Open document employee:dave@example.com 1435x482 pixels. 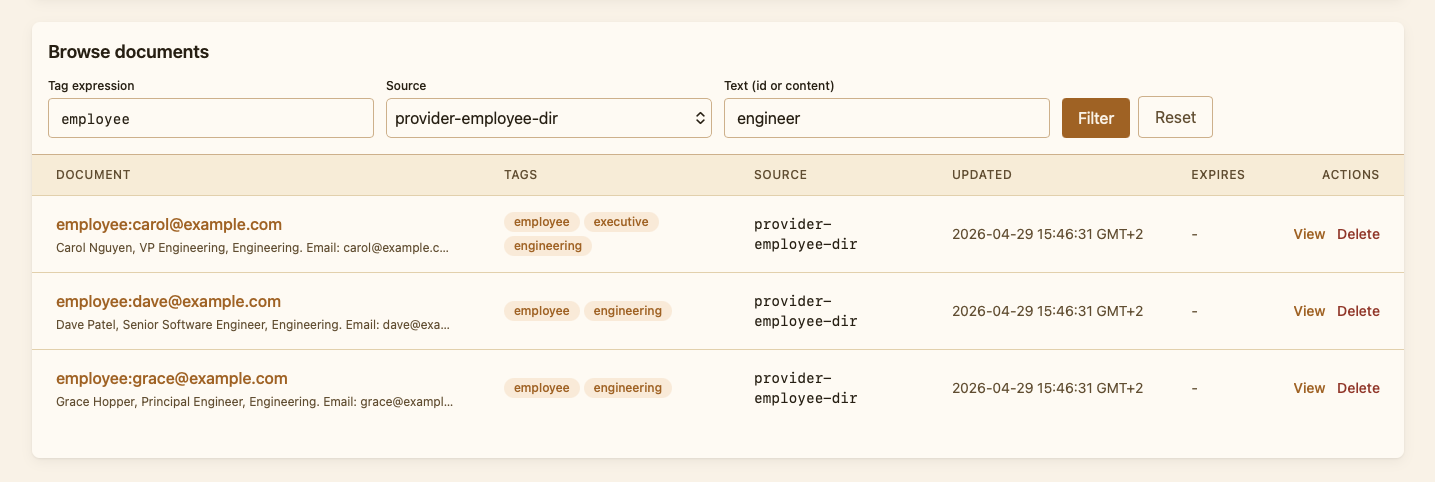click(168, 301)
